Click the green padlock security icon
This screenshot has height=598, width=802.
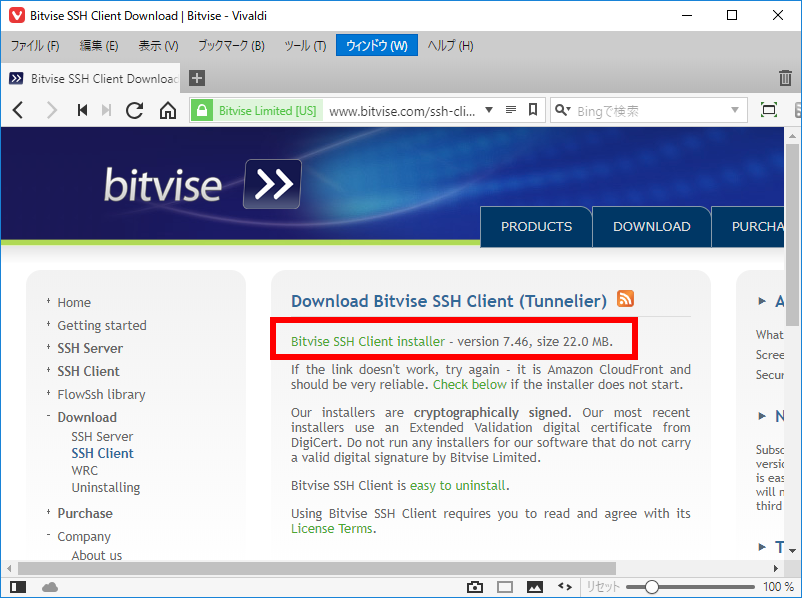point(202,110)
